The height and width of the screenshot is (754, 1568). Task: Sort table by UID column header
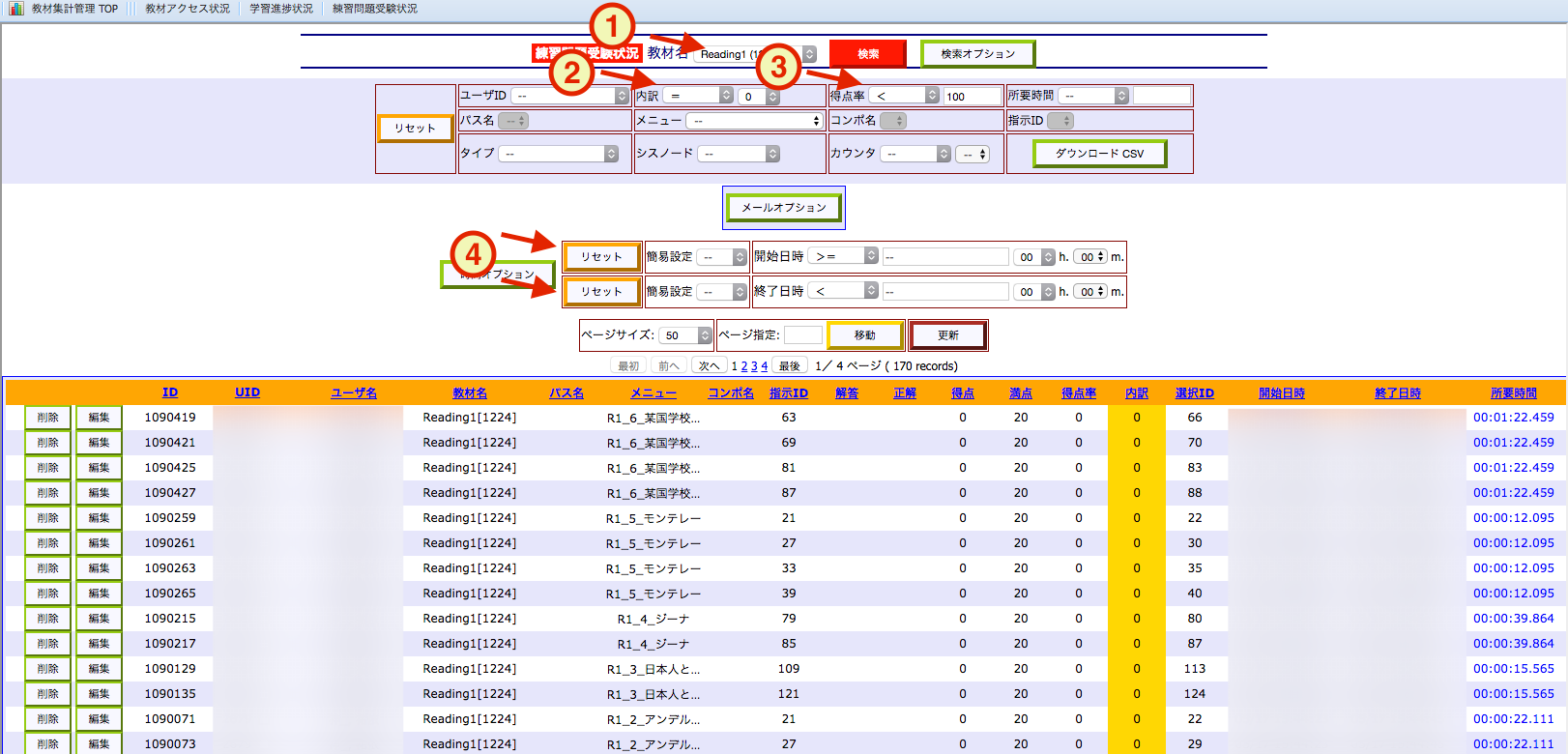pos(247,392)
